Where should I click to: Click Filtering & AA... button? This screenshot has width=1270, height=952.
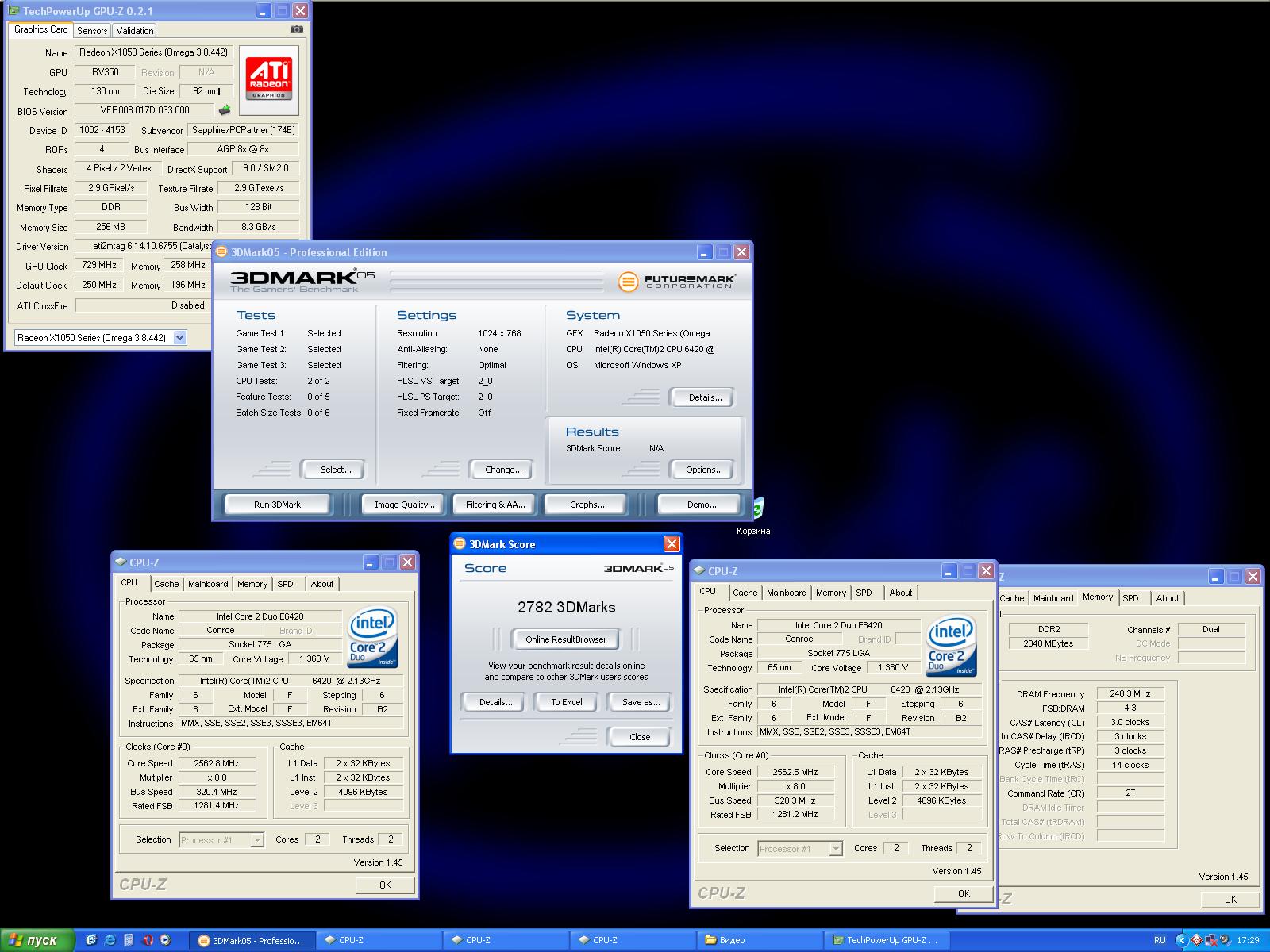pyautogui.click(x=495, y=504)
